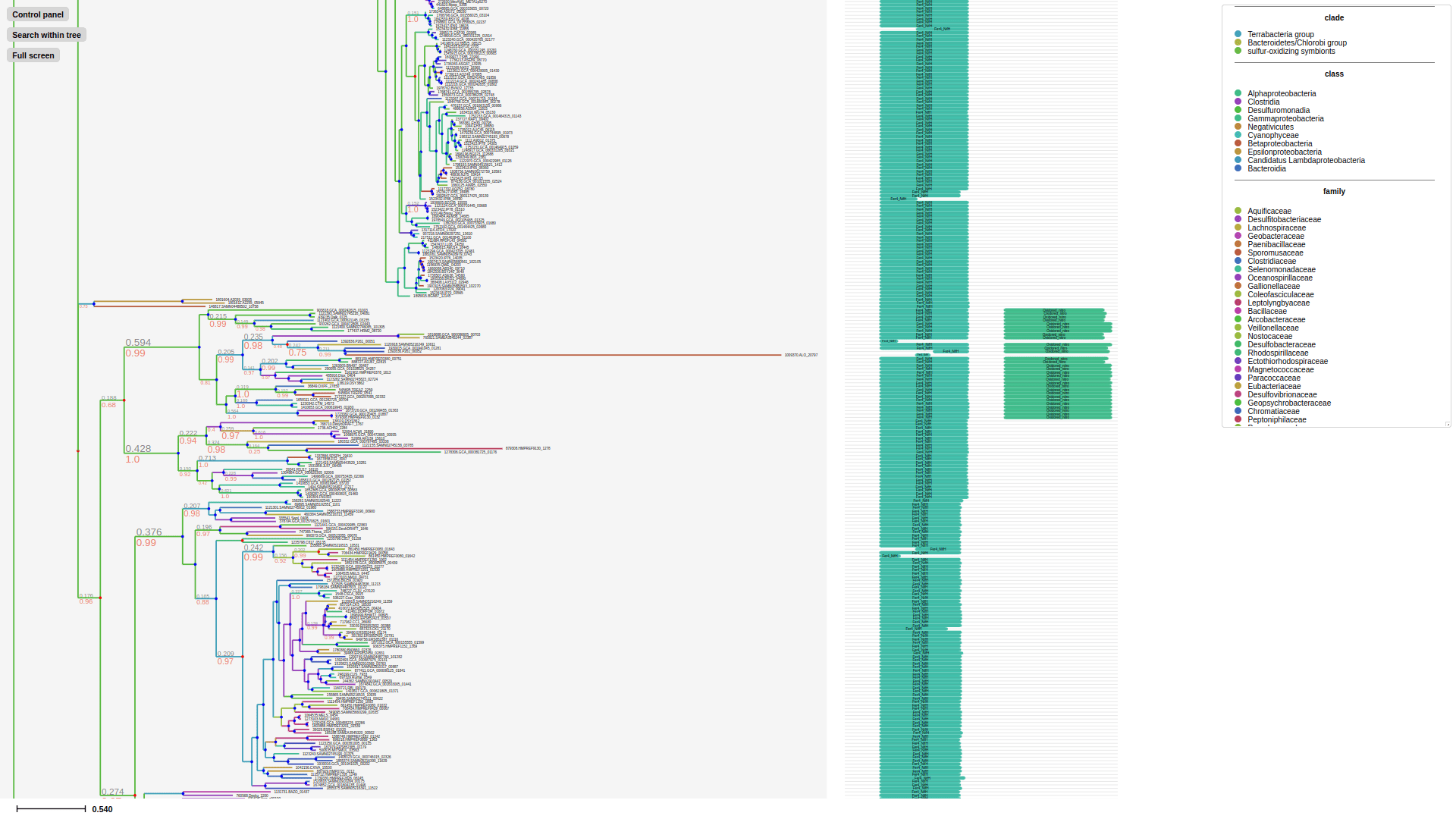Click the Geobacteraceae family label
The height and width of the screenshot is (819, 1456).
[x=1276, y=236]
